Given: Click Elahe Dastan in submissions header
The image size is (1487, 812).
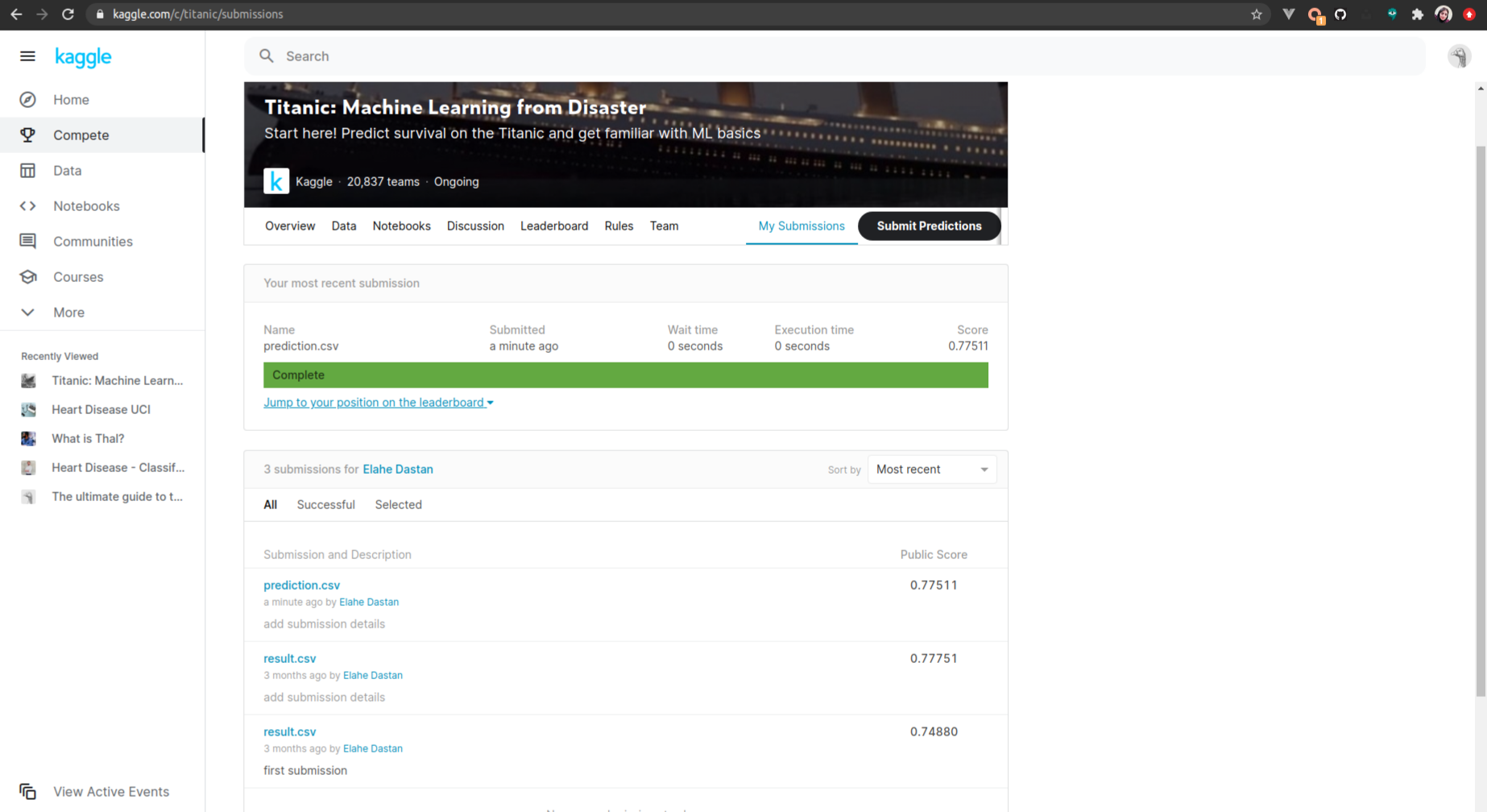Looking at the screenshot, I should click(x=398, y=470).
